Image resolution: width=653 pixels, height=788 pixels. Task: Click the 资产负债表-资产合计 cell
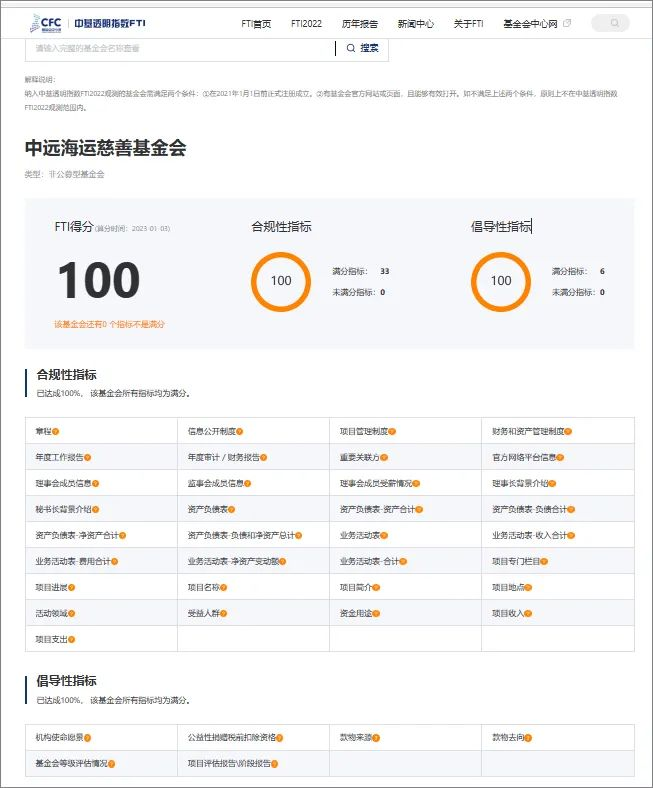pos(405,510)
